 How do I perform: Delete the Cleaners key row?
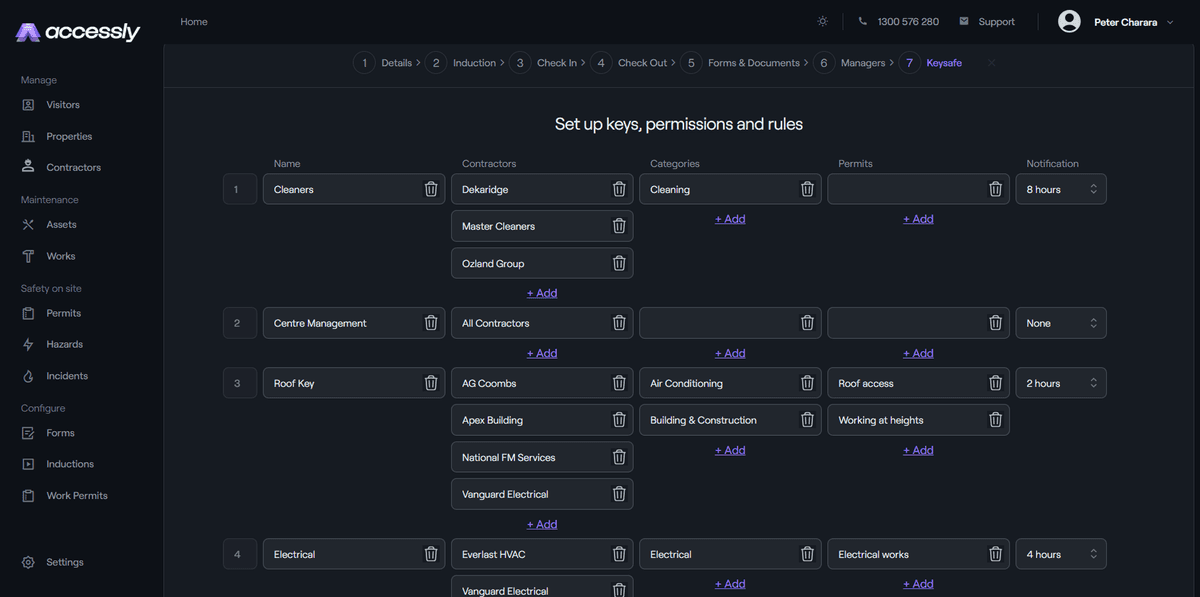[431, 189]
